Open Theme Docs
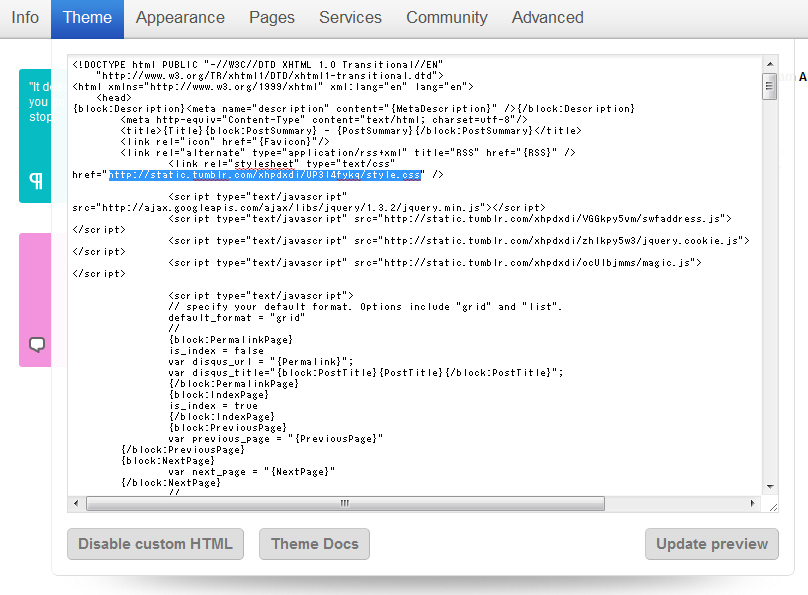This screenshot has height=595, width=808. (x=314, y=543)
